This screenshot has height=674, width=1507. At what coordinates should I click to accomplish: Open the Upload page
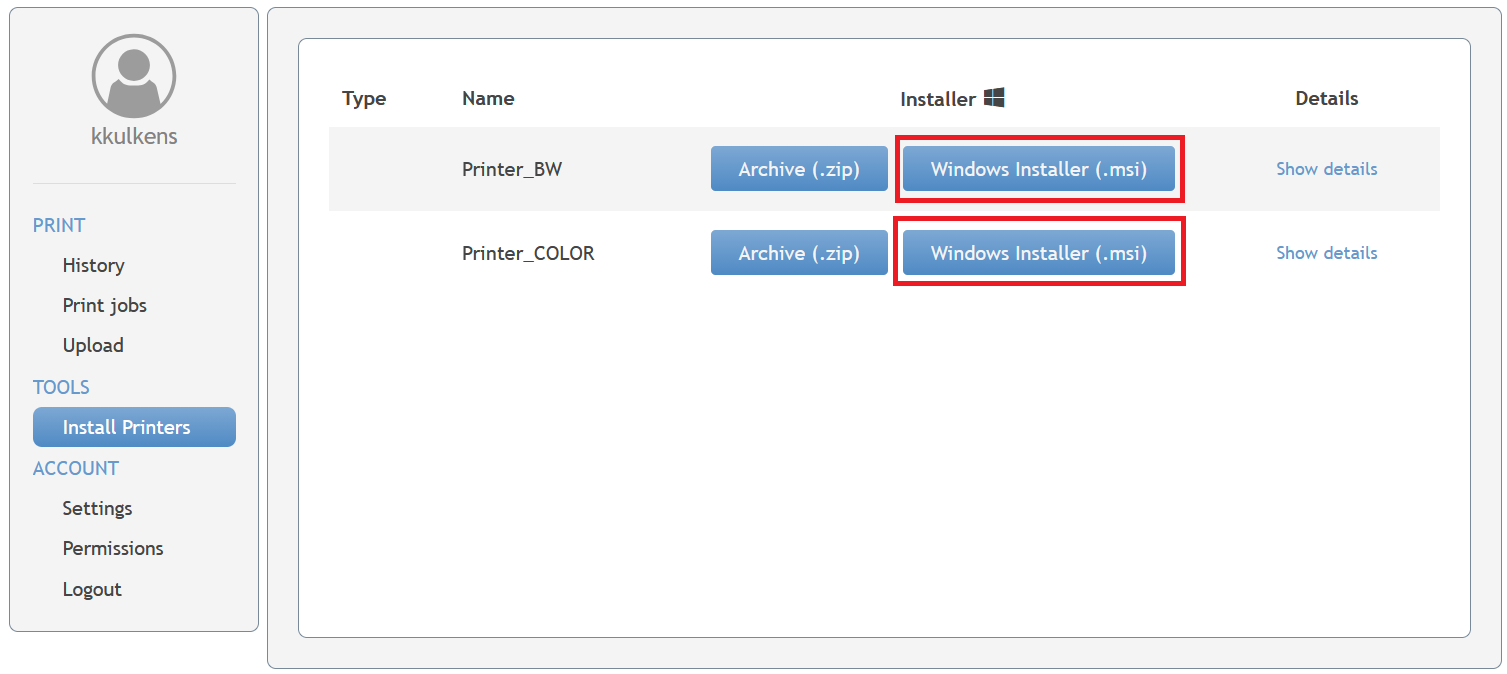point(93,345)
